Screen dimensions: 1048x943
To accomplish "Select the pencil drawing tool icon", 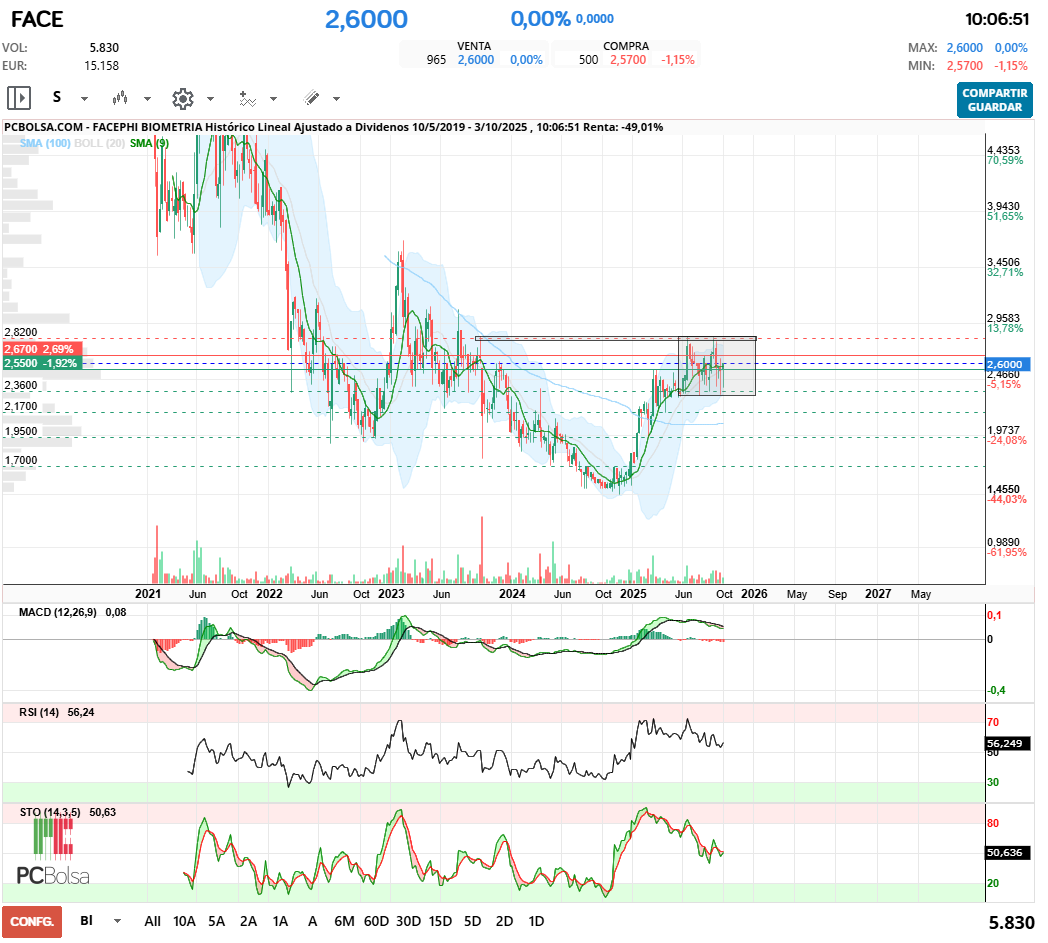I will coord(311,98).
